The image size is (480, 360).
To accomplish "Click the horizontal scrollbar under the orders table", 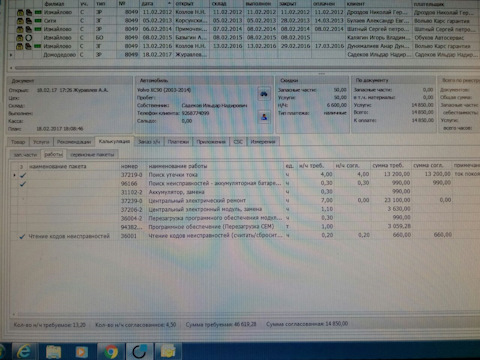I will click(x=245, y=68).
